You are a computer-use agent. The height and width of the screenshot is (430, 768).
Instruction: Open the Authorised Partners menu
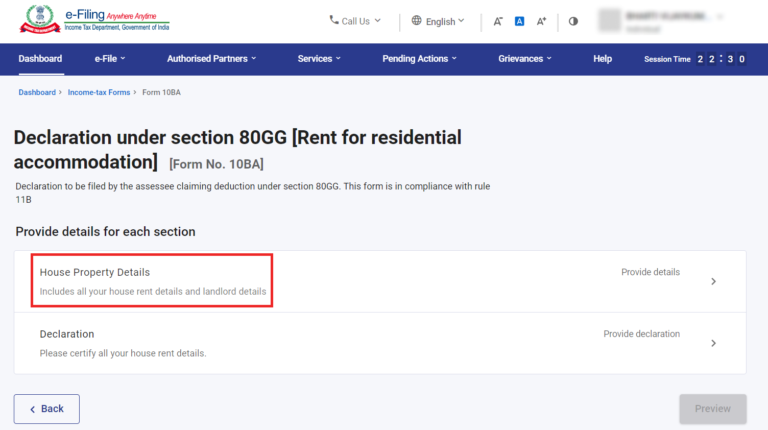211,59
